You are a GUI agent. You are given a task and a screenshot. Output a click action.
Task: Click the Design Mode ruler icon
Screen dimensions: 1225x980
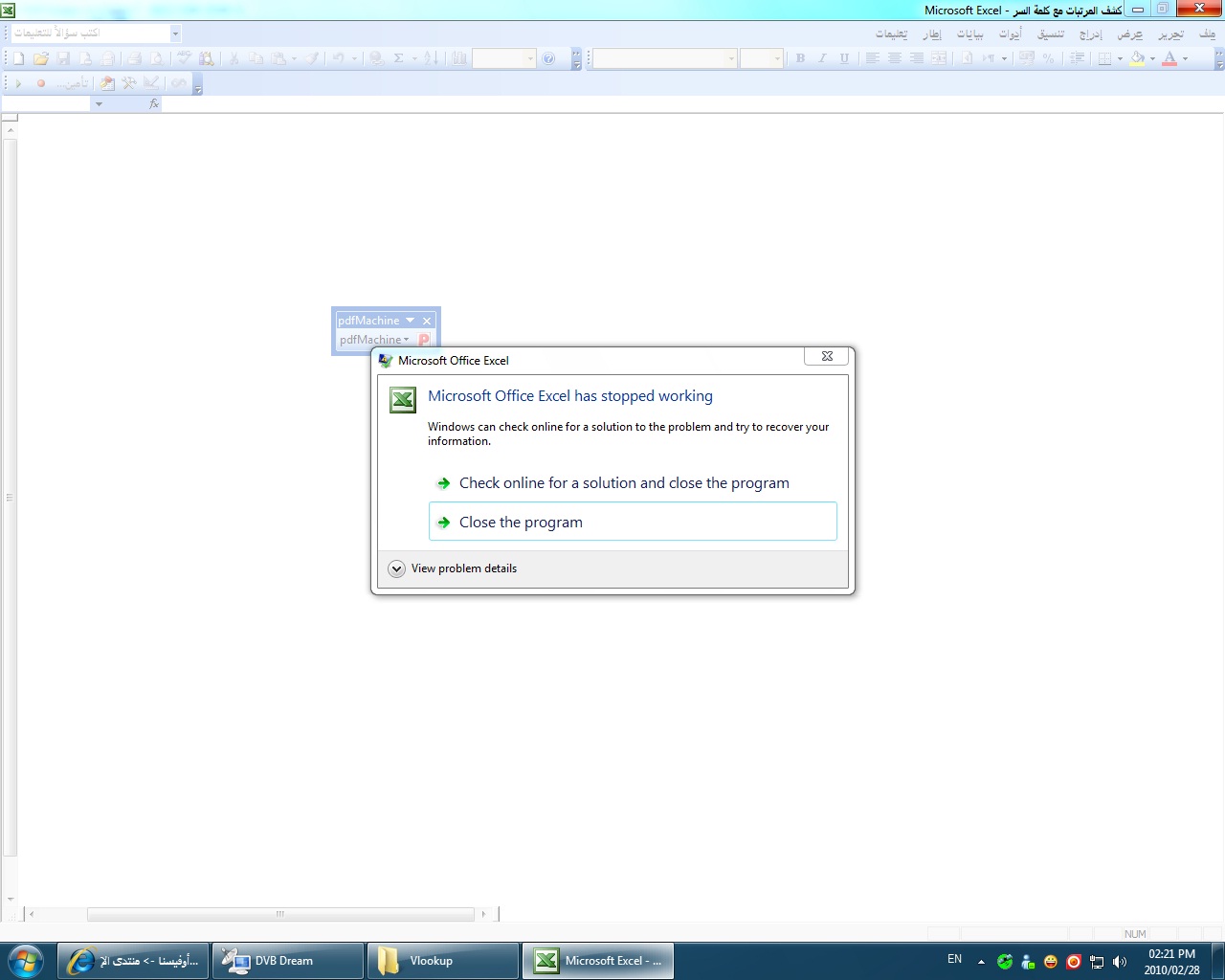tap(151, 83)
